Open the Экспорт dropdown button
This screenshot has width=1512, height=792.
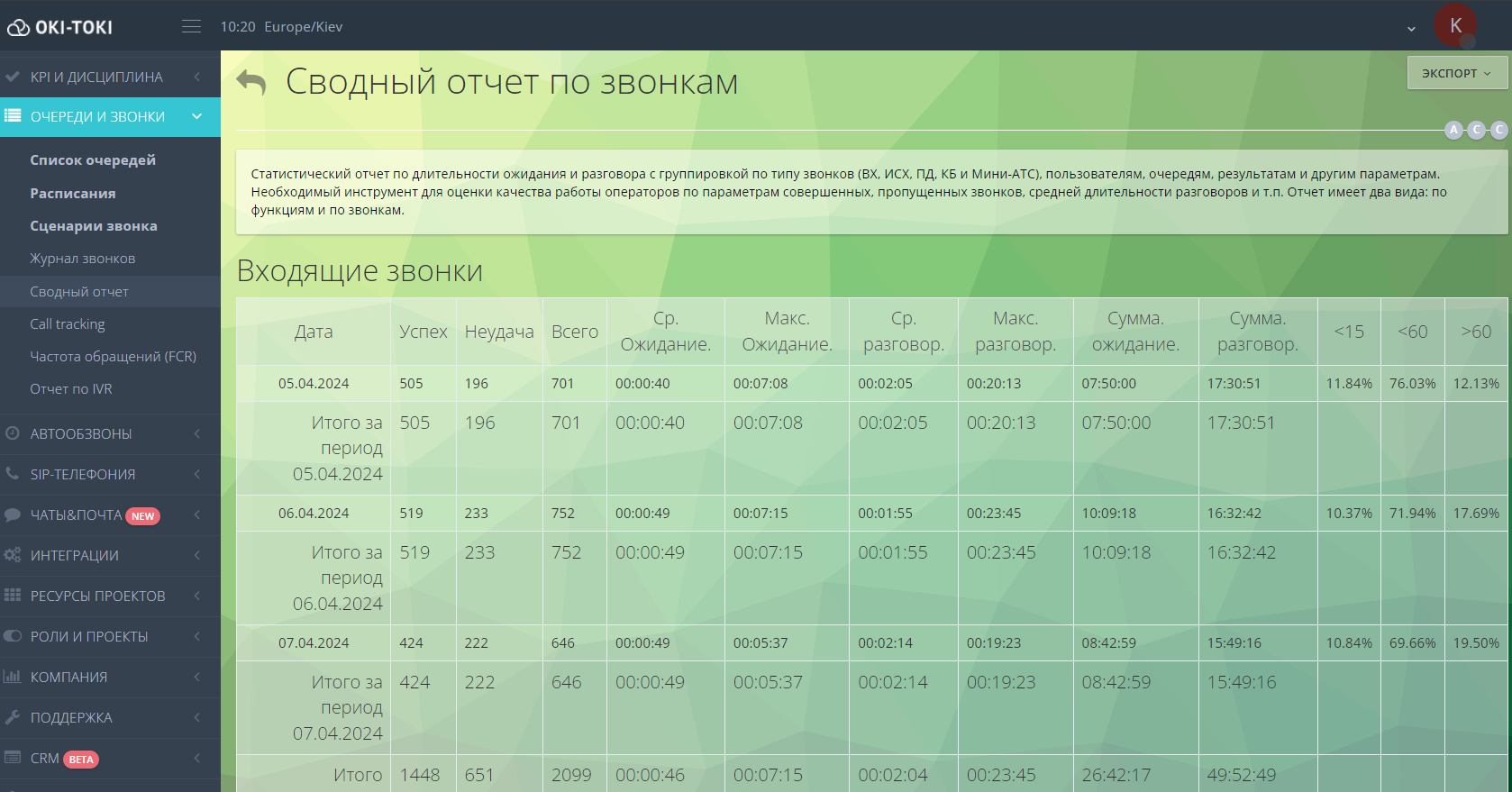[1457, 73]
